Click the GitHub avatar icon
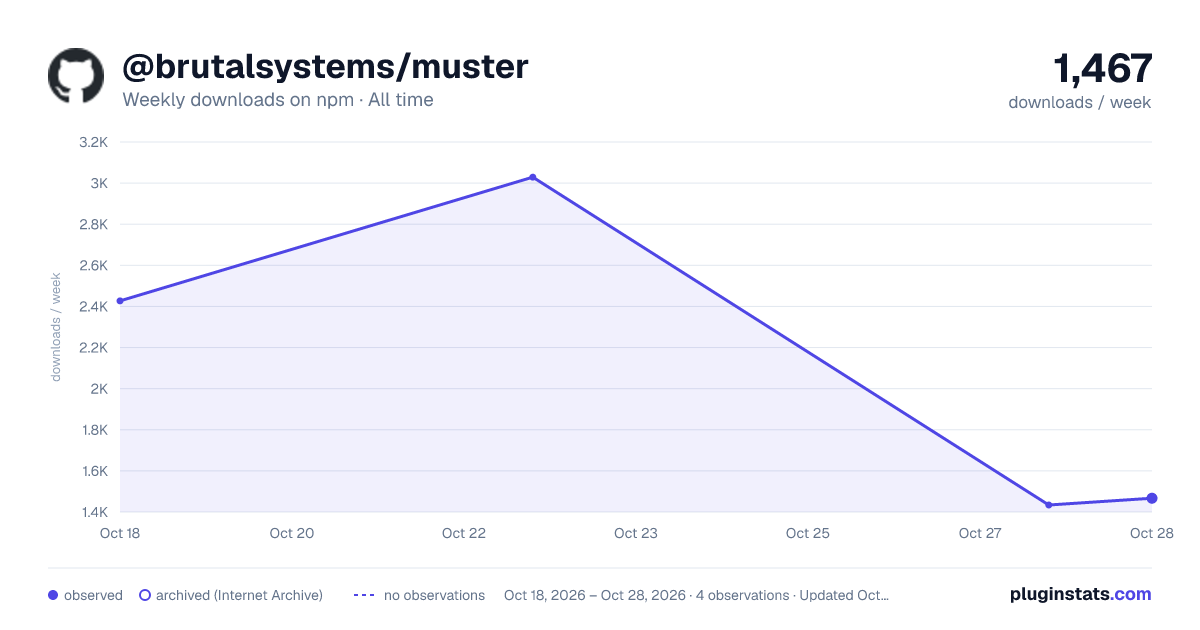This screenshot has height=630, width=1200. pos(76,76)
